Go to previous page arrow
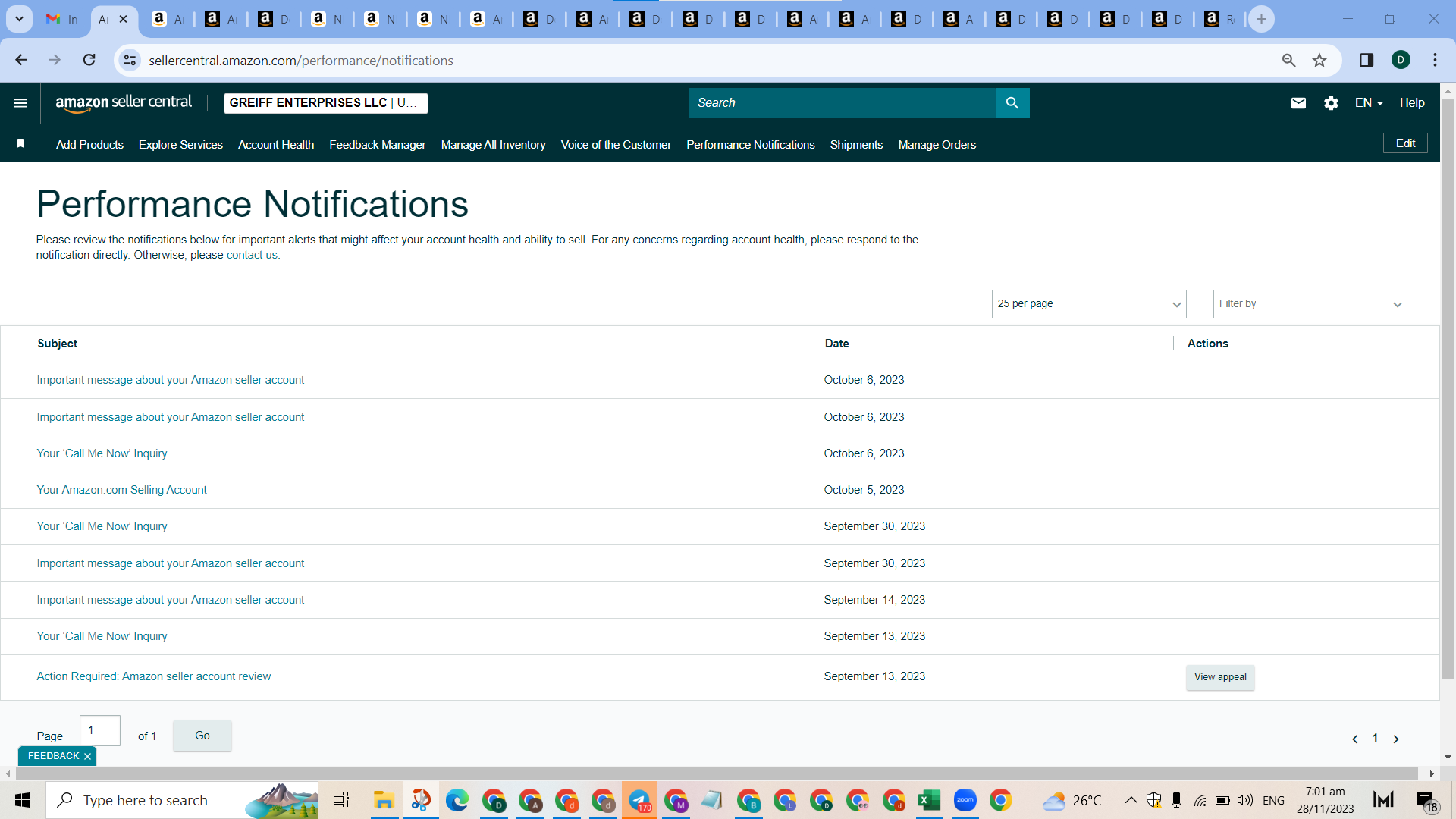 (1355, 739)
